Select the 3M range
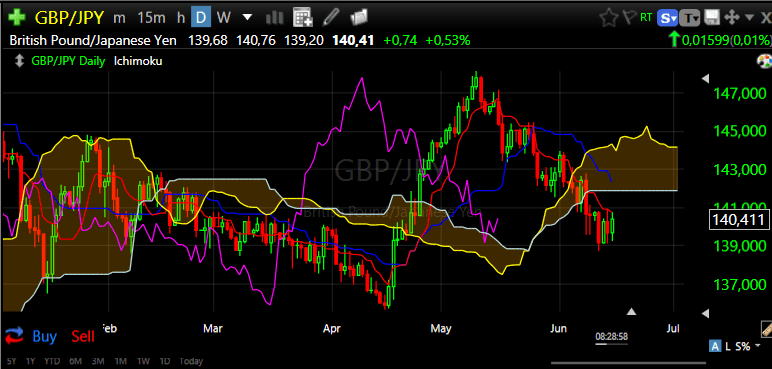772x369 pixels. [98, 361]
